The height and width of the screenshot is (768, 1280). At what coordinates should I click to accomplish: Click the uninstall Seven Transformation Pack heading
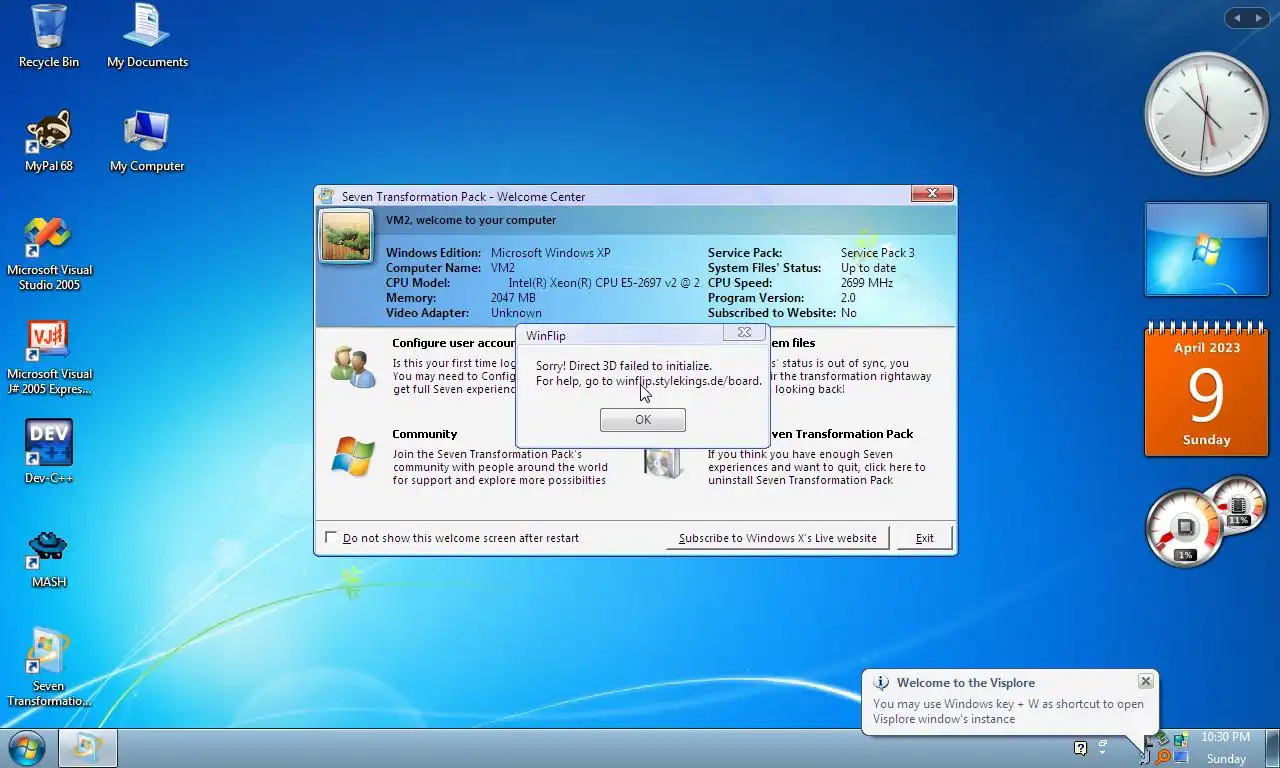(841, 434)
